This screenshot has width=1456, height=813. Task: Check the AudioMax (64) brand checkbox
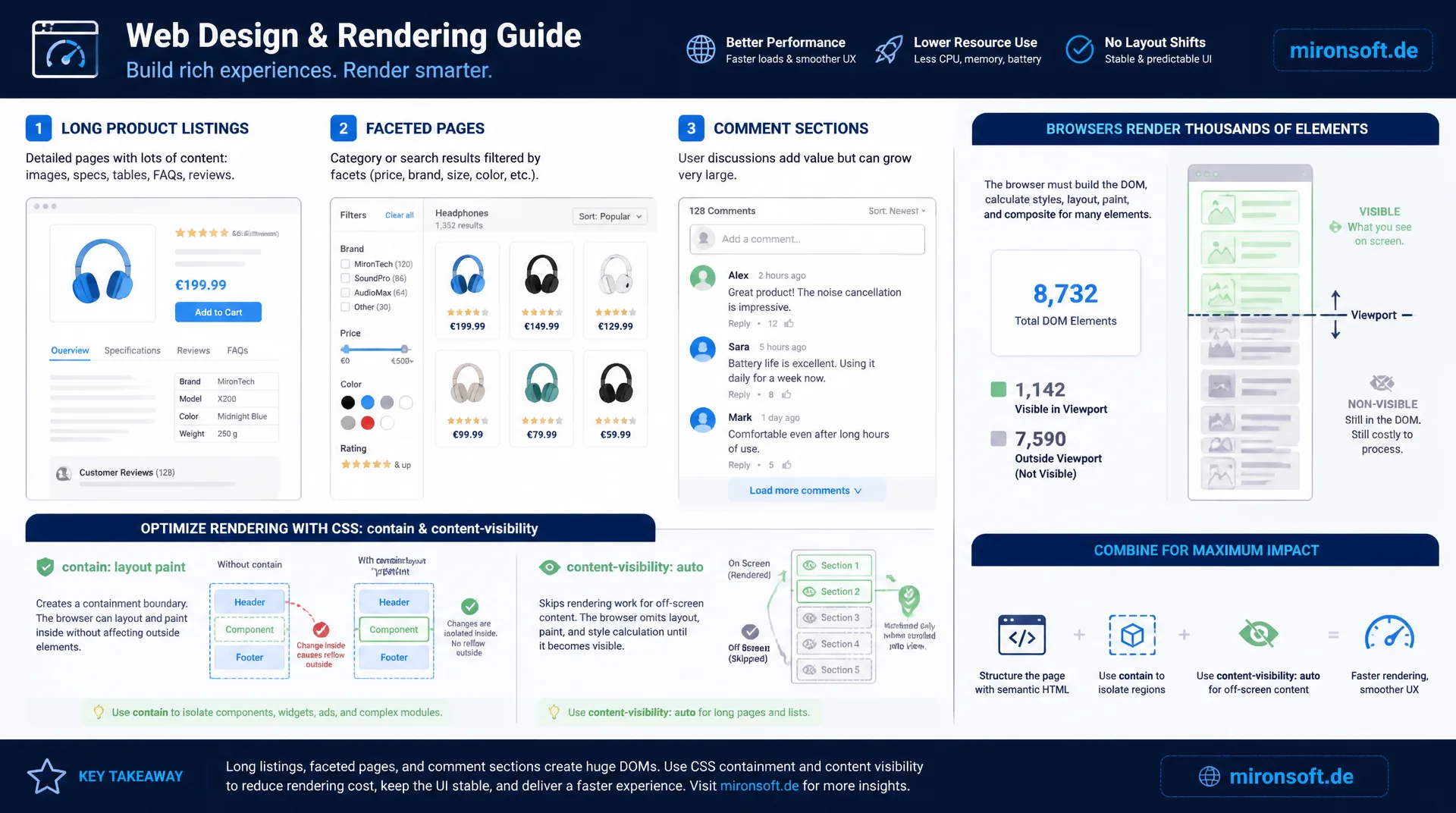[x=345, y=293]
